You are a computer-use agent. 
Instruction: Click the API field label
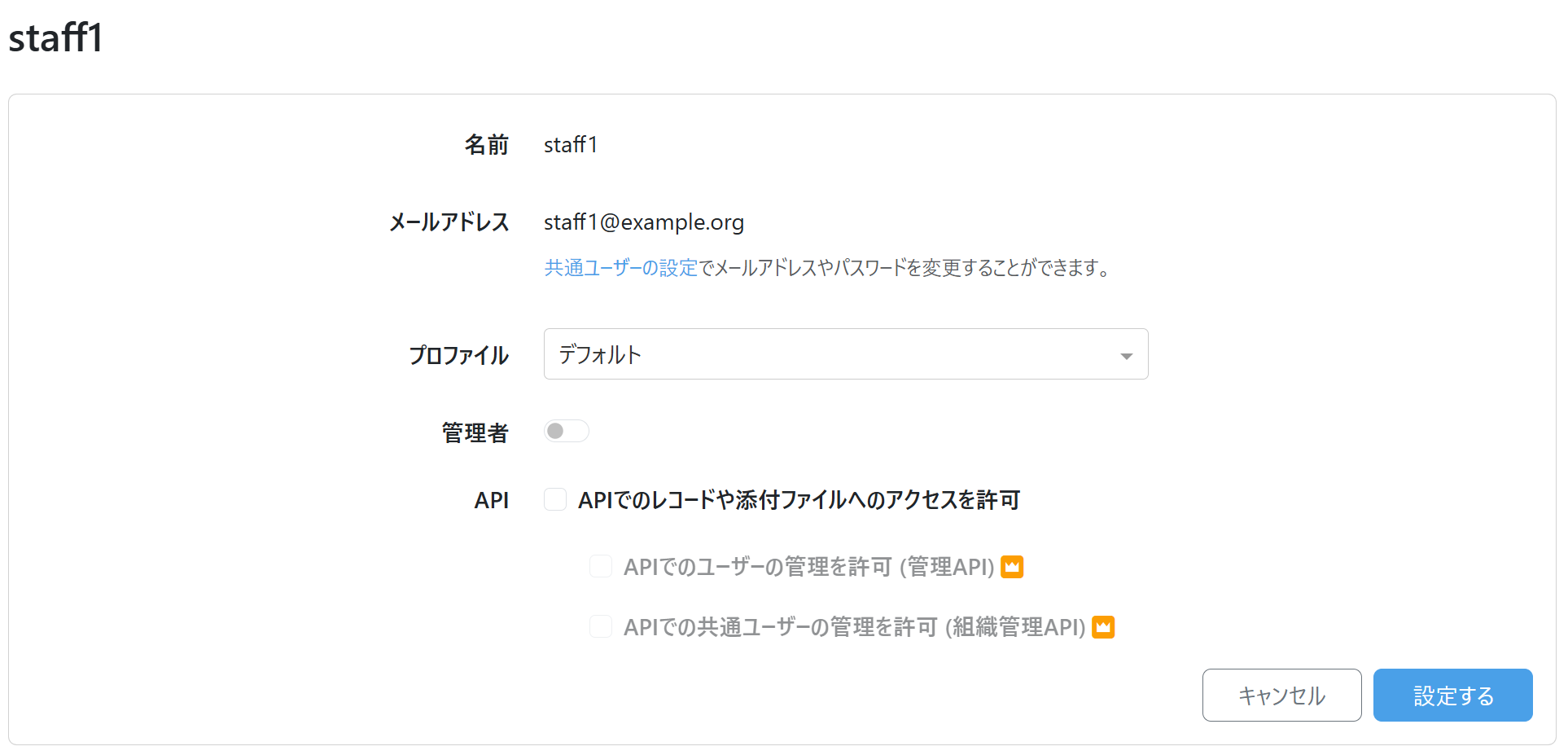tap(491, 500)
